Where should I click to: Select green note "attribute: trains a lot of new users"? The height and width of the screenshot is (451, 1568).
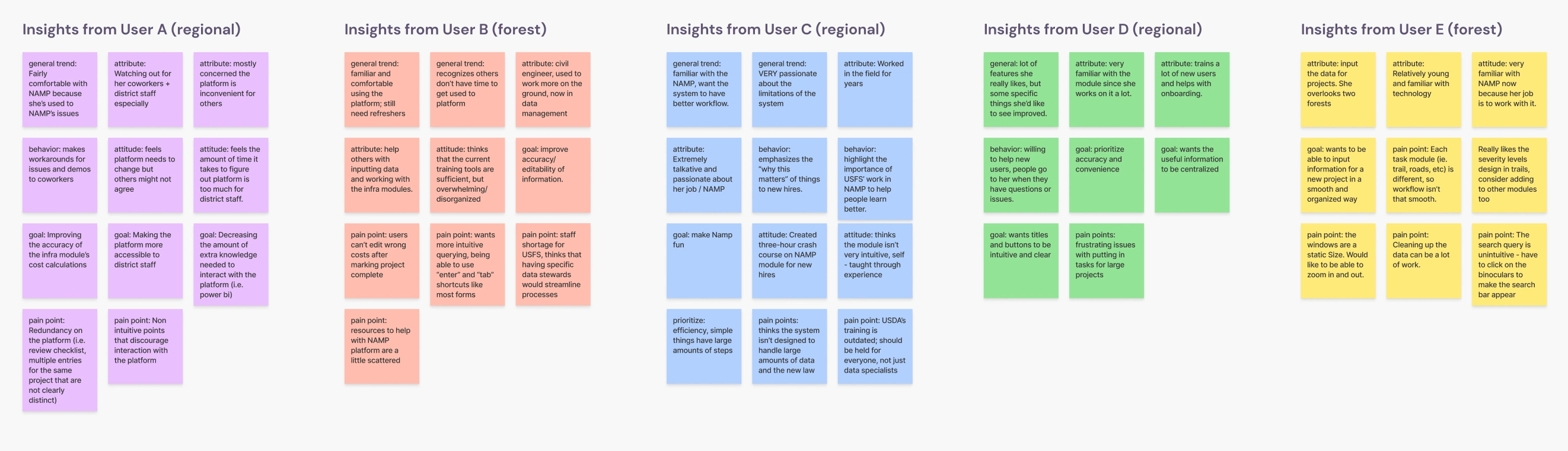click(x=1191, y=89)
